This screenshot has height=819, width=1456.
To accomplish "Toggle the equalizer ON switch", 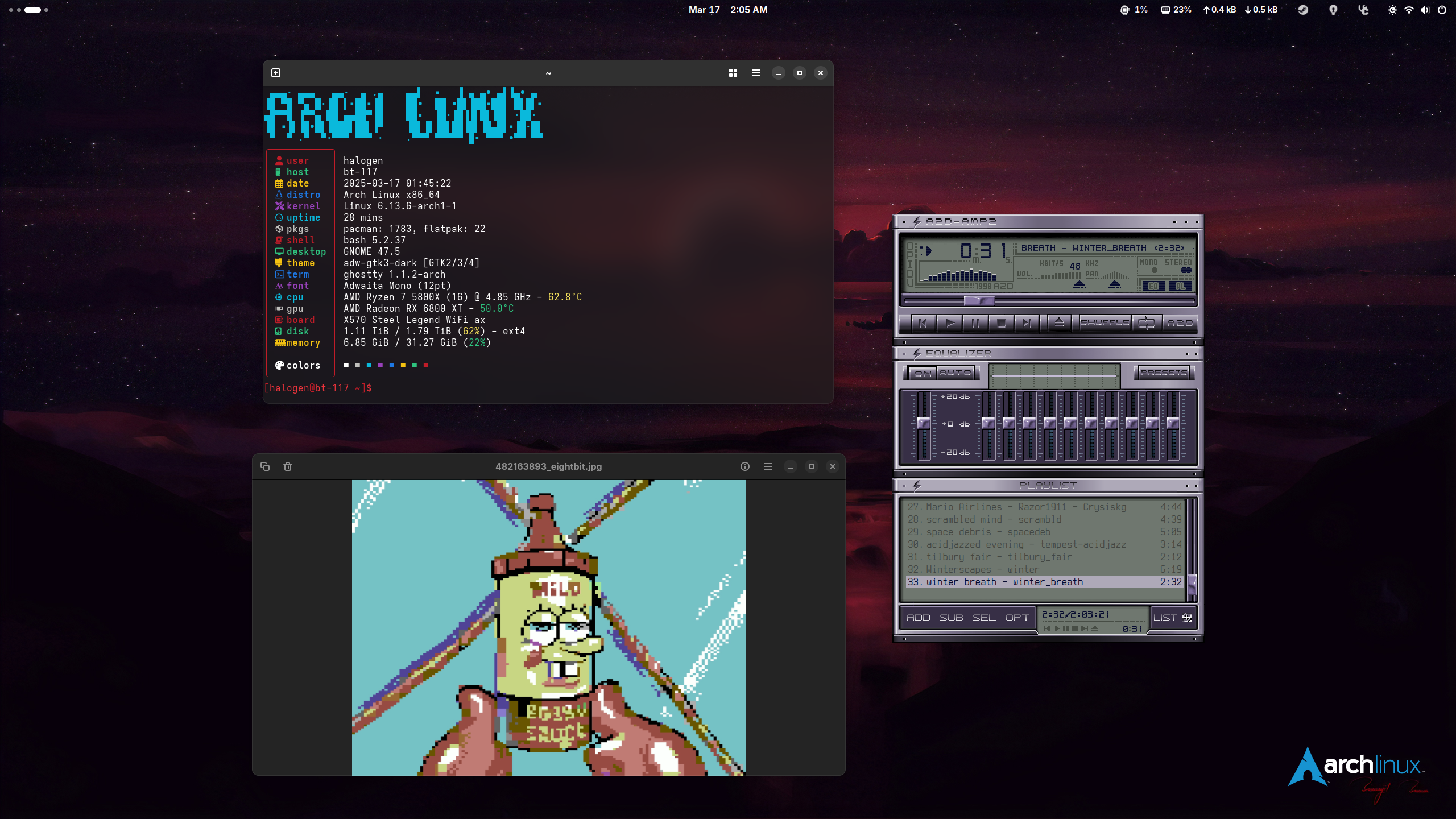I will tap(923, 373).
